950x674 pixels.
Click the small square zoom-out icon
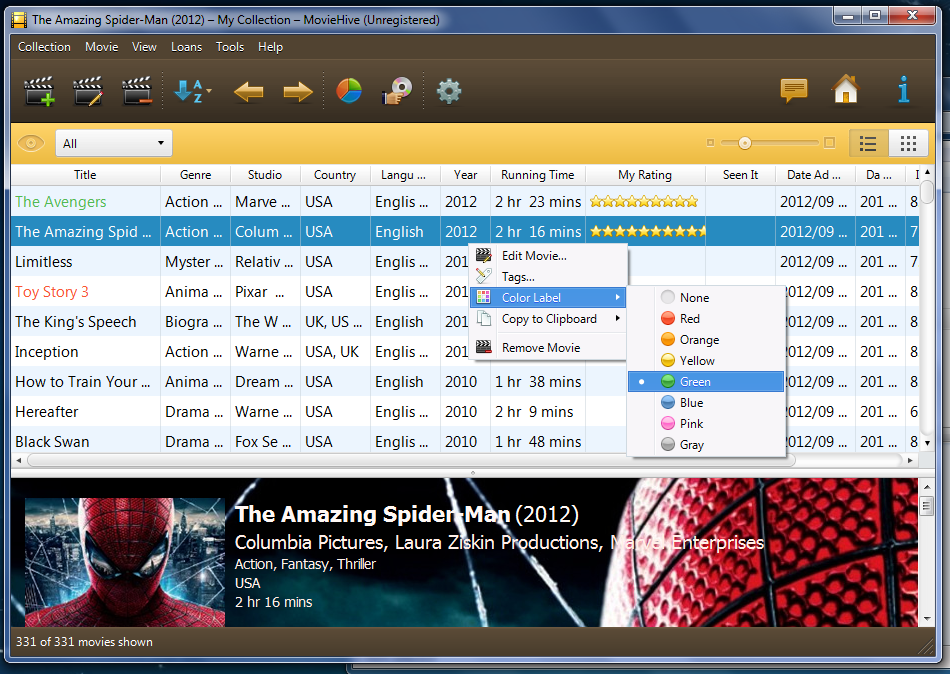pos(710,143)
